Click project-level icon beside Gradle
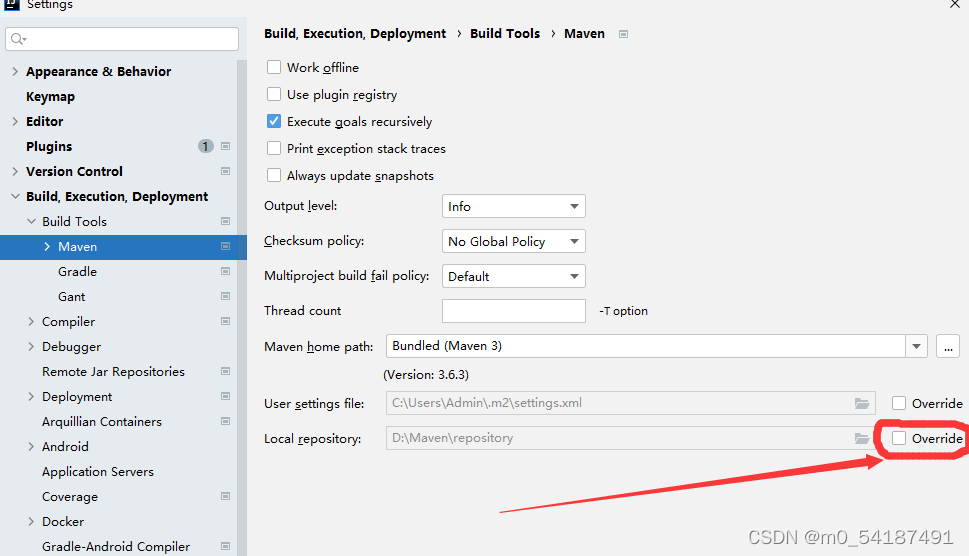The width and height of the screenshot is (969, 556). 226,271
